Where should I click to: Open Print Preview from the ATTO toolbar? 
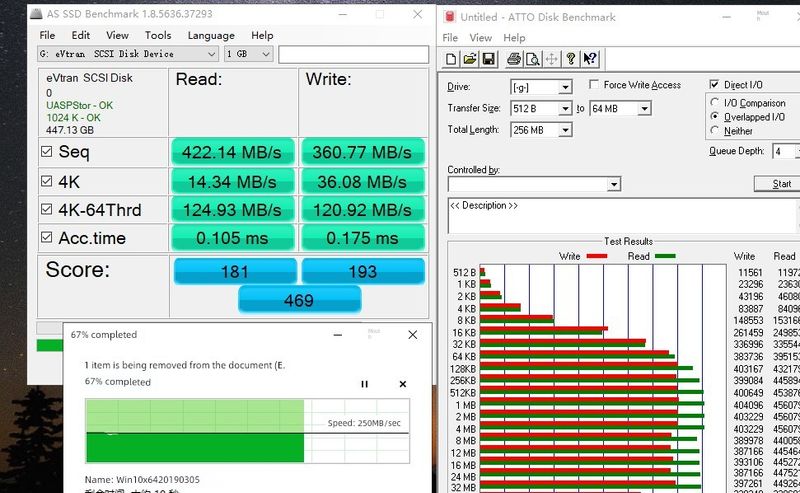(532, 59)
